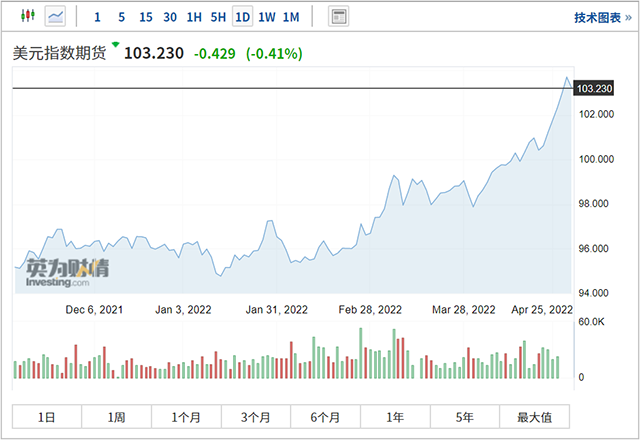This screenshot has width=640, height=440.
Task: Show the 1年 time range
Action: (x=395, y=417)
